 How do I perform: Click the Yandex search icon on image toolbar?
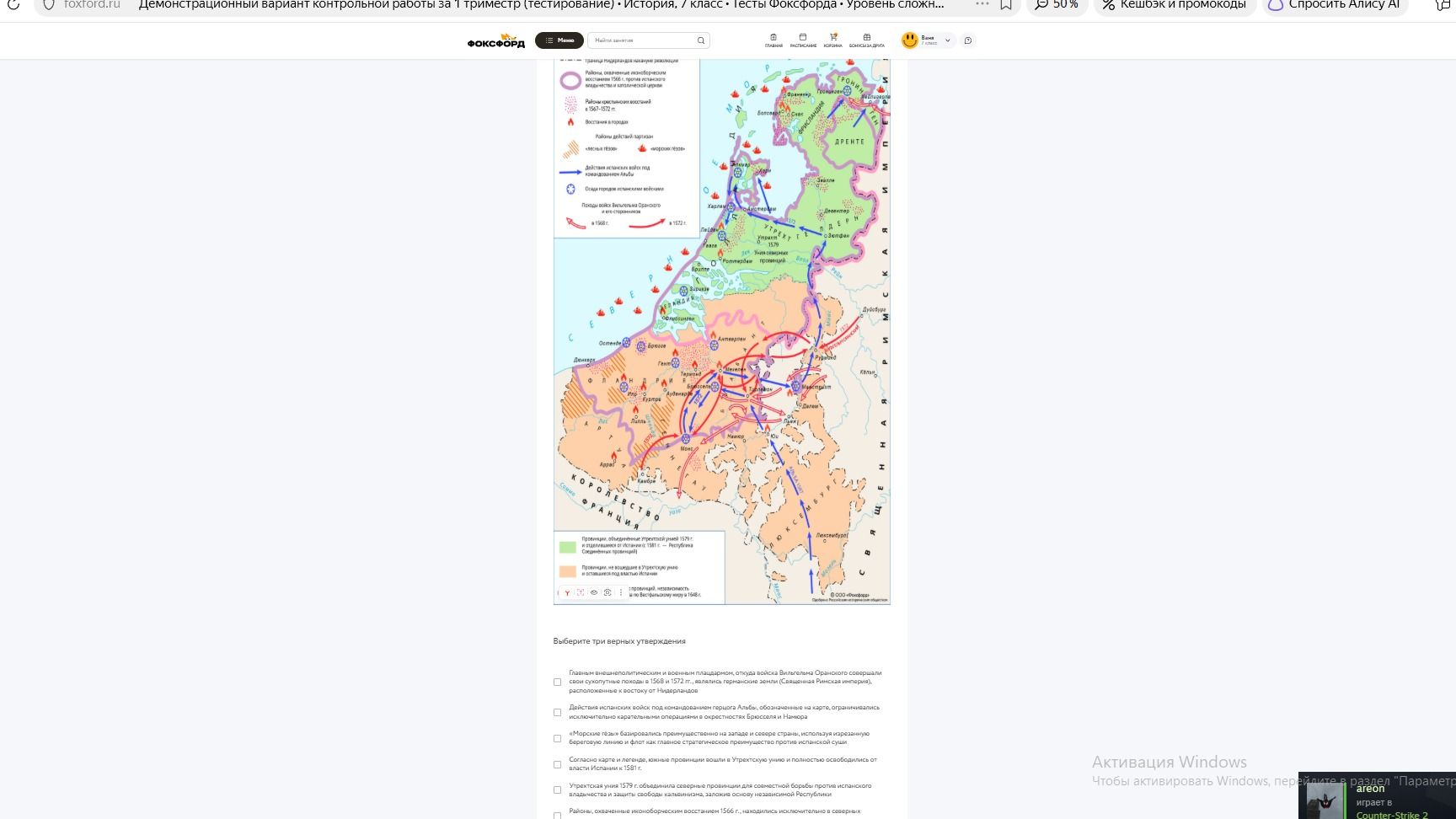click(x=567, y=592)
